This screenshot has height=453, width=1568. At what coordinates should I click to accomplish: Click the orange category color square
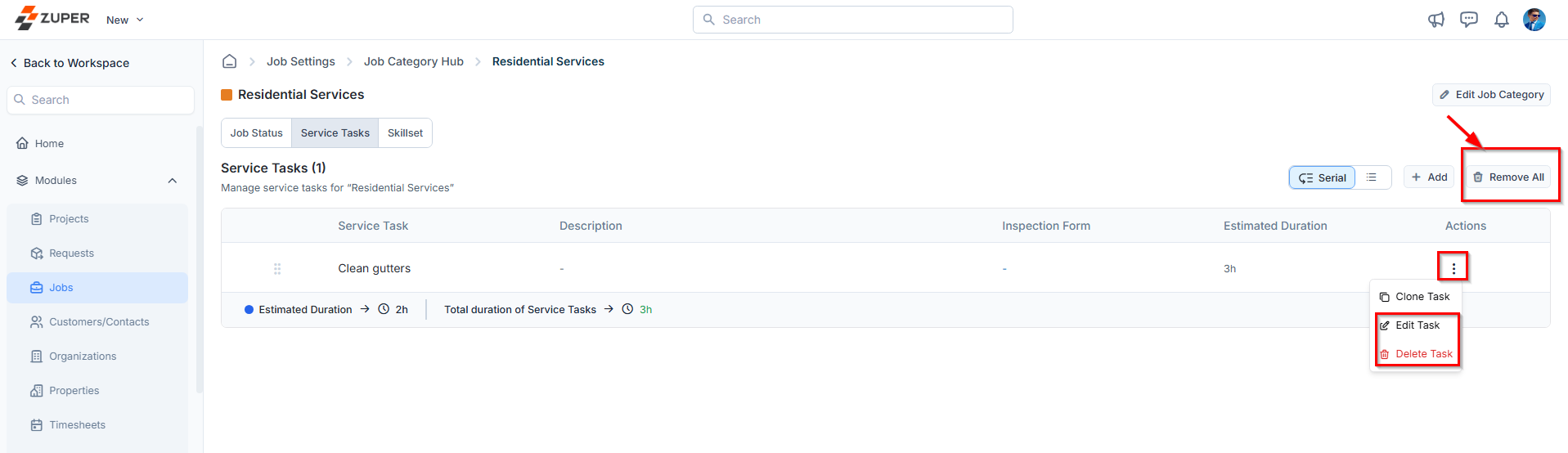(x=227, y=95)
